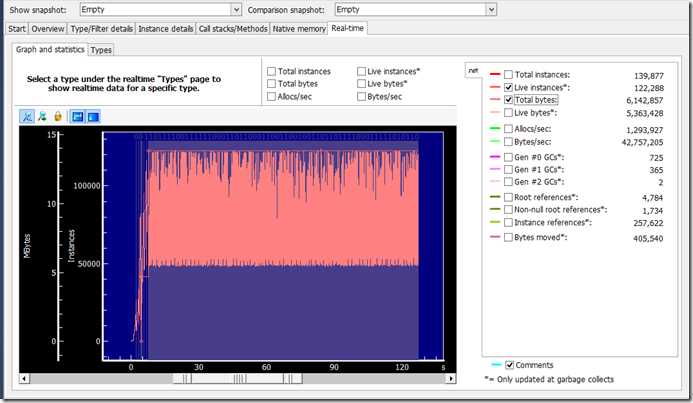Click the magenta Gen #0 GCs color swatch
The width and height of the screenshot is (693, 403).
pyautogui.click(x=495, y=157)
